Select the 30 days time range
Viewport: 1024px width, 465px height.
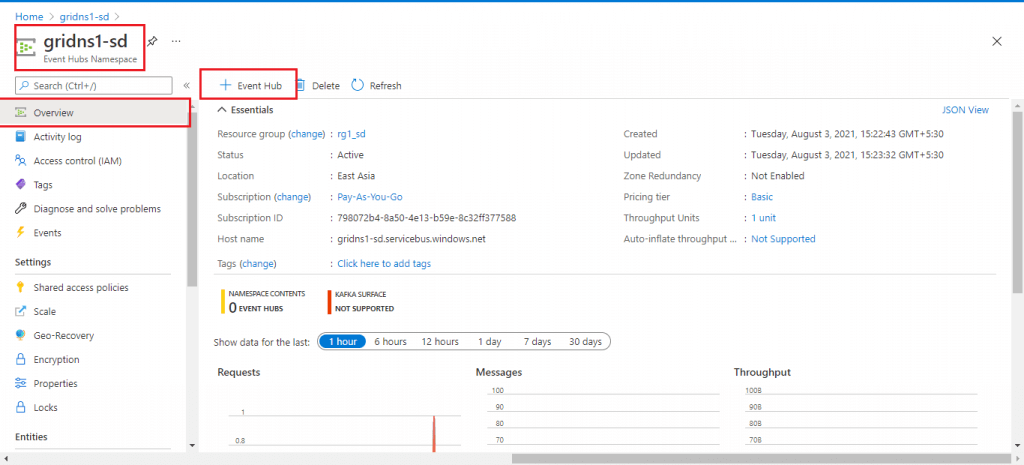pos(585,342)
